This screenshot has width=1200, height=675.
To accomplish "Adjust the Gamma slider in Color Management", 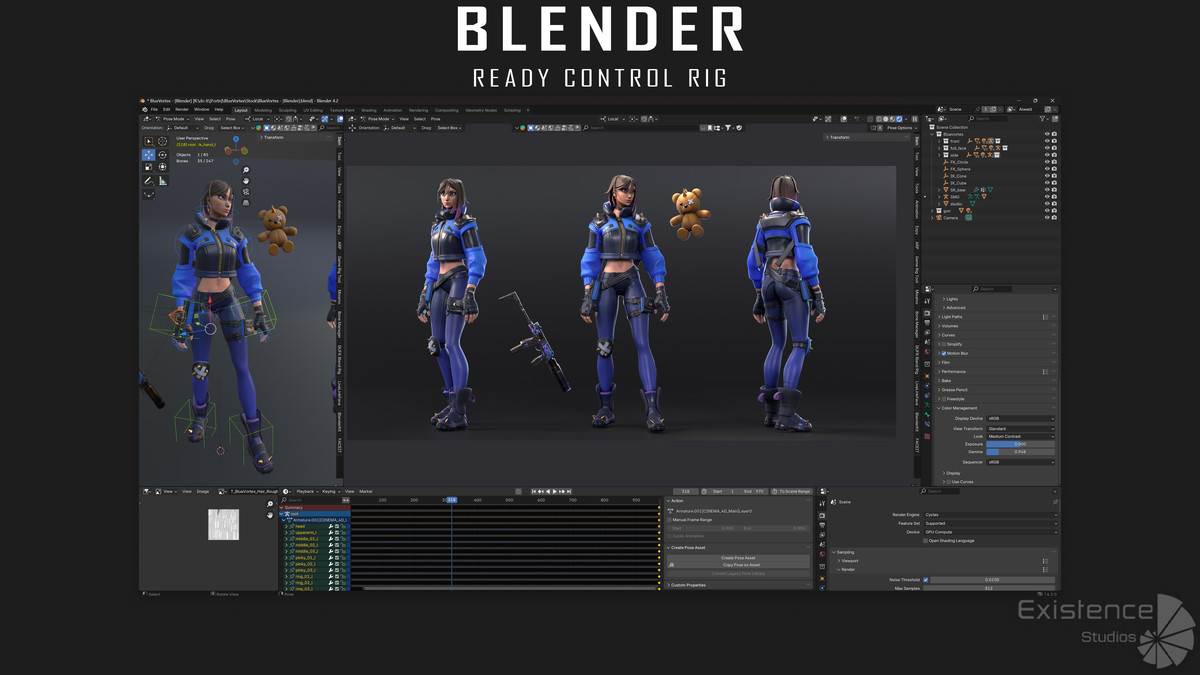I will point(1021,452).
